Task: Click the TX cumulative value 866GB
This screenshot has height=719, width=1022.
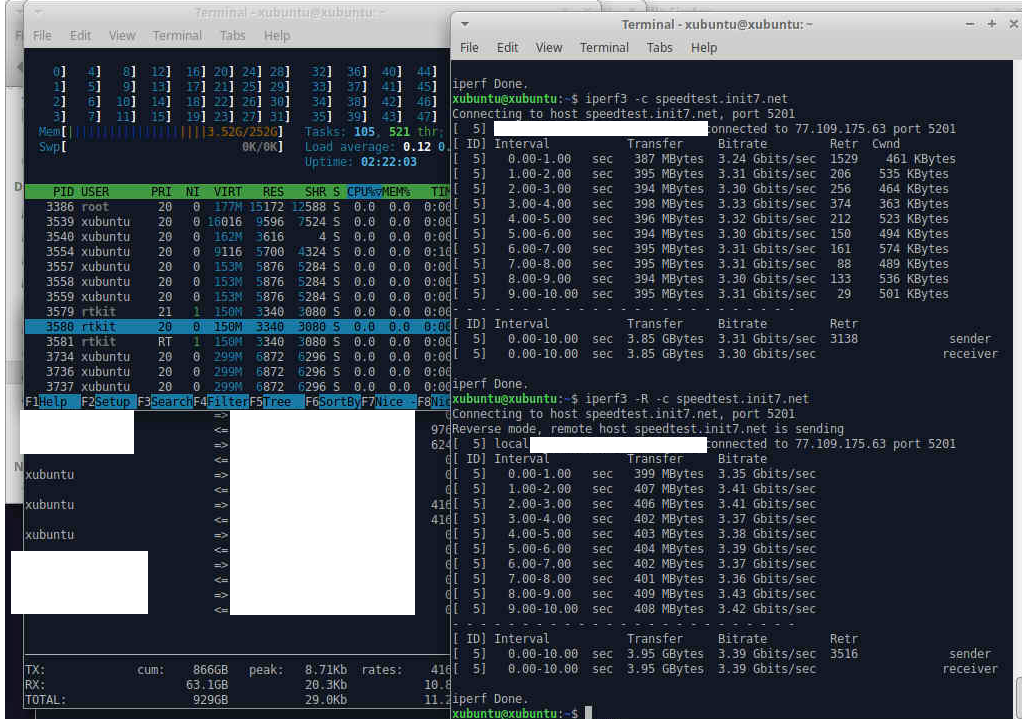Action: pyautogui.click(x=211, y=670)
